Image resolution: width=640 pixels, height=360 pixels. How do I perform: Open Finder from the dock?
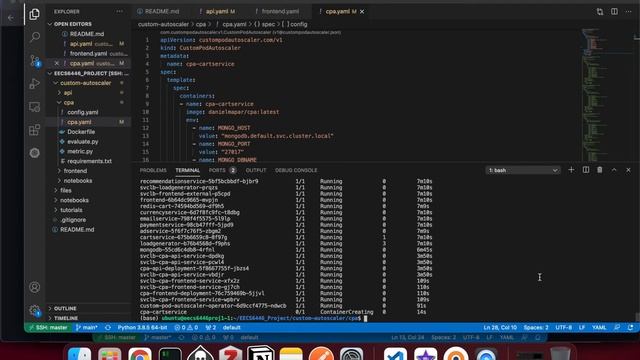[79, 354]
